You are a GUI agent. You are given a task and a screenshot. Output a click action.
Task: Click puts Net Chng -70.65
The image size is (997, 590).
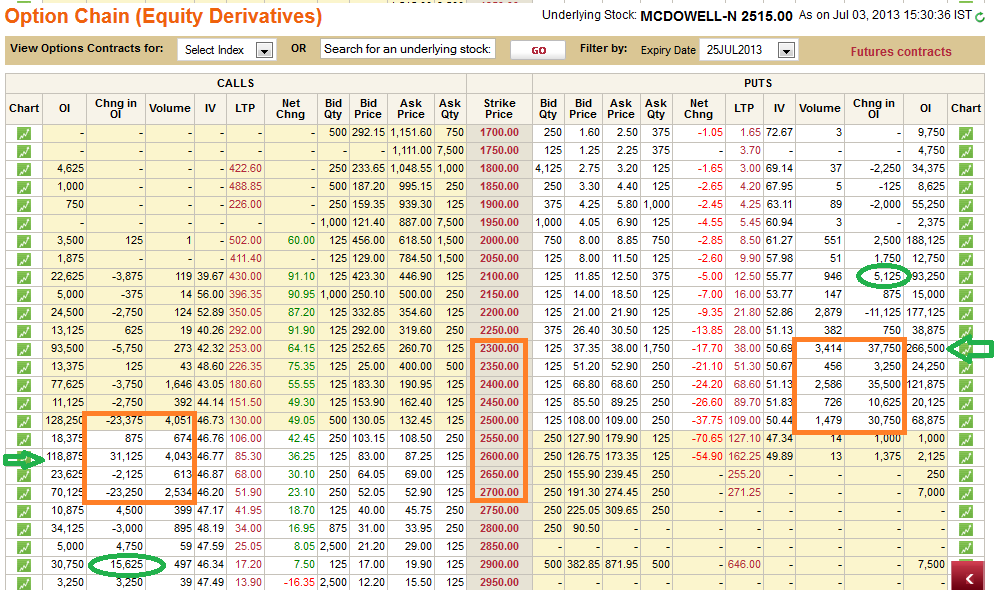point(708,438)
